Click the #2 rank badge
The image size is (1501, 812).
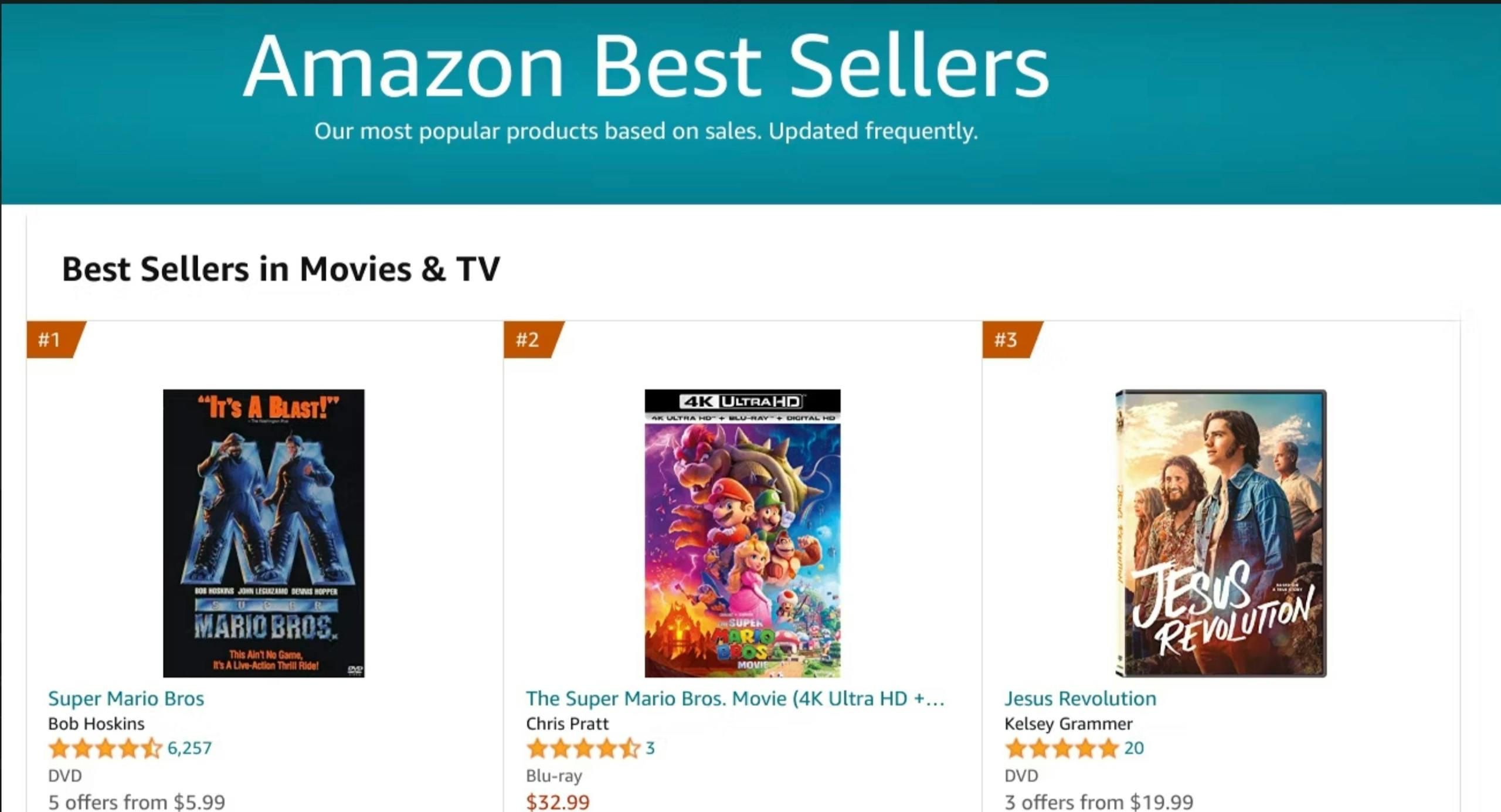(x=532, y=339)
